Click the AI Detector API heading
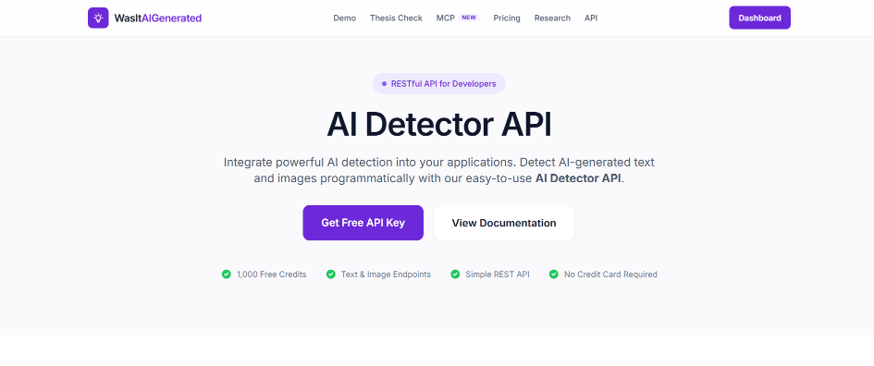874x366 pixels. (439, 124)
